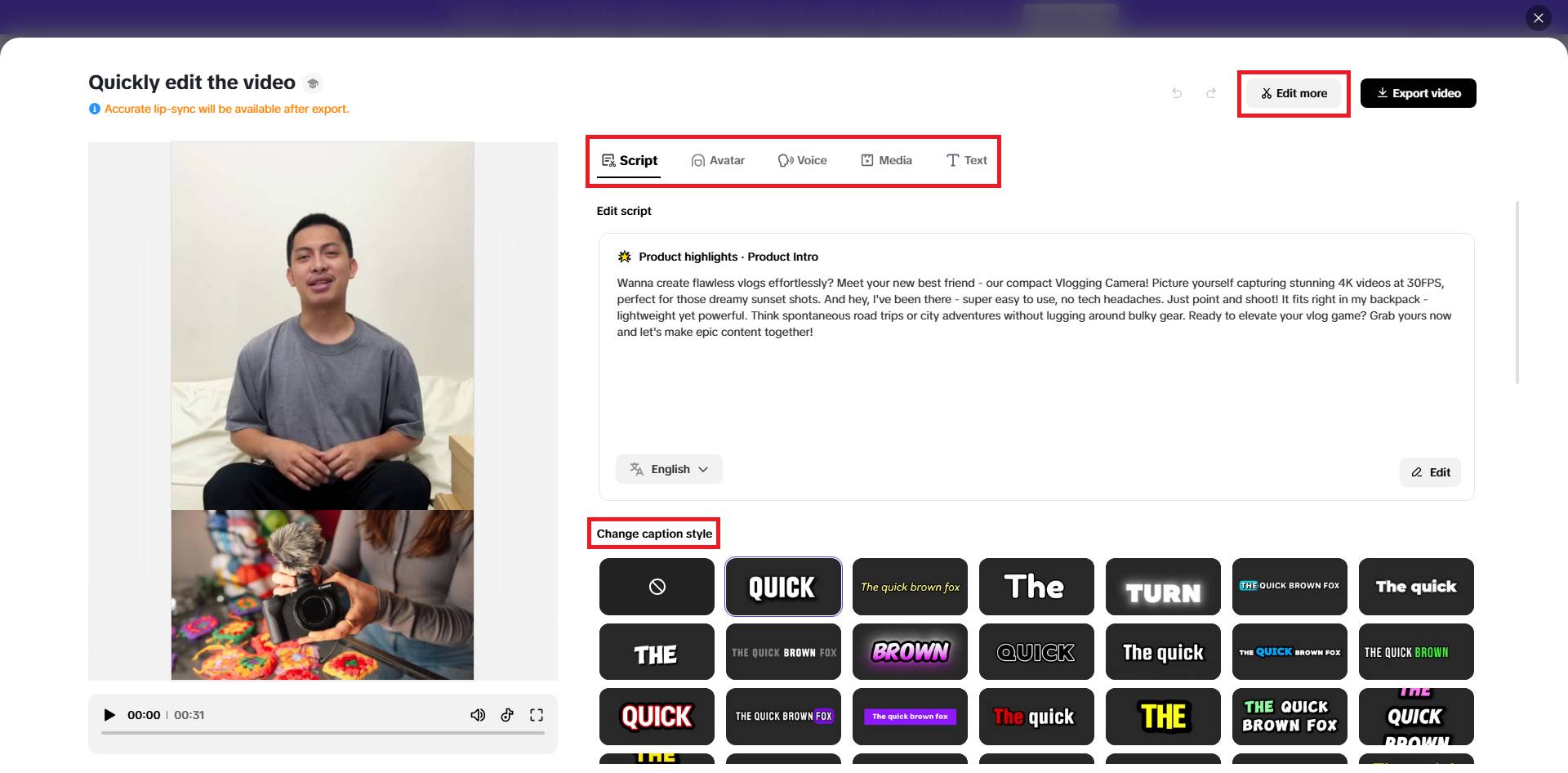Image resolution: width=1568 pixels, height=773 pixels.
Task: Select the white bold QUICK caption style
Action: (783, 587)
